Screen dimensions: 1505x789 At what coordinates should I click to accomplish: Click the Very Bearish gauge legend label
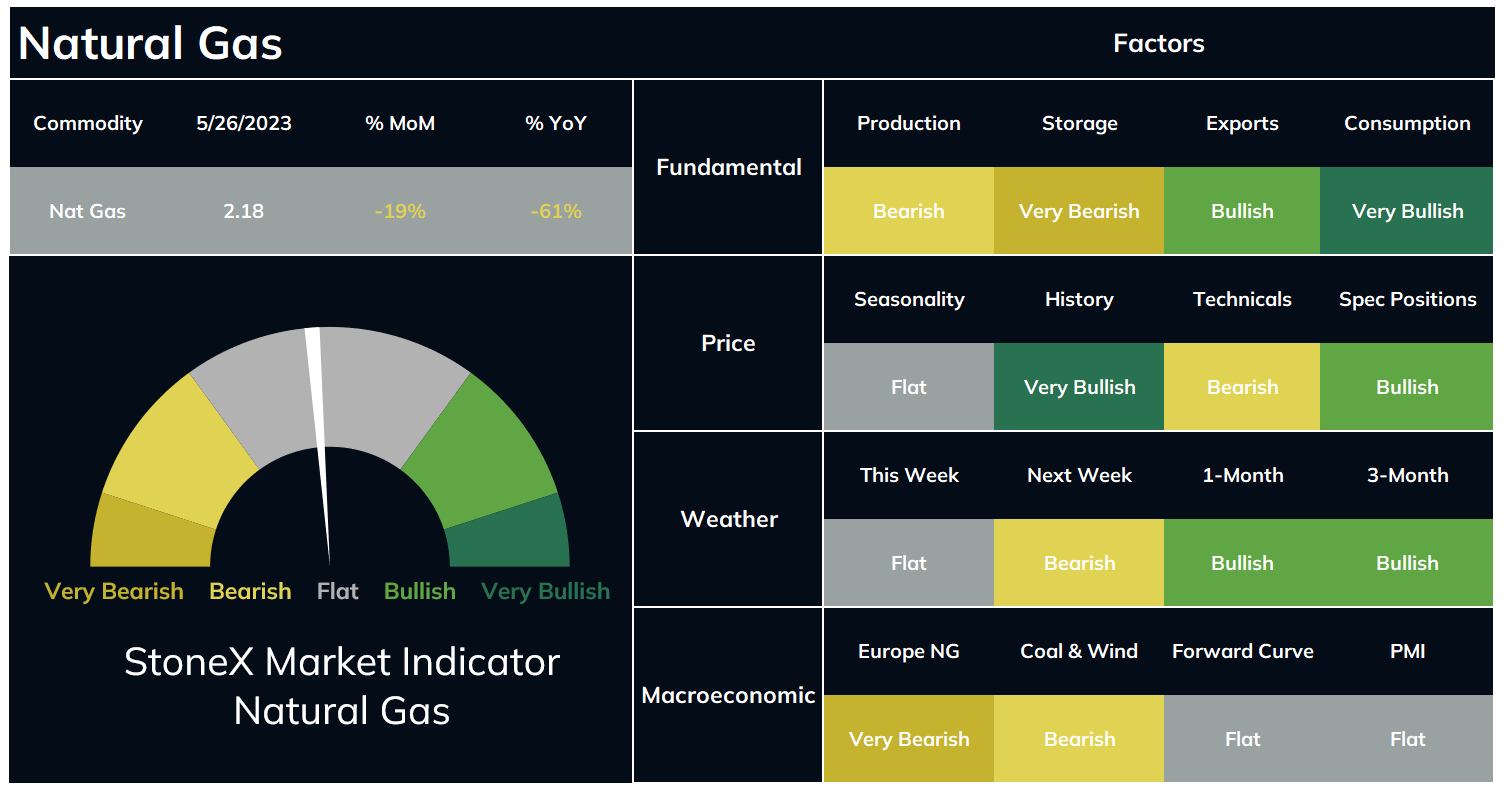tap(114, 591)
